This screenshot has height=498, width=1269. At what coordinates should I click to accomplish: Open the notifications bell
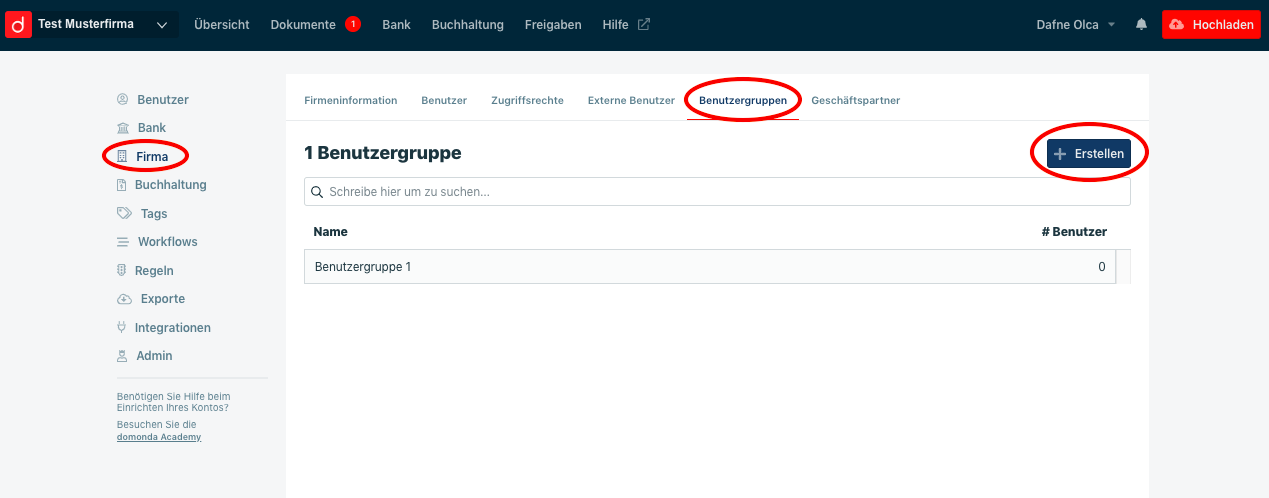1141,25
